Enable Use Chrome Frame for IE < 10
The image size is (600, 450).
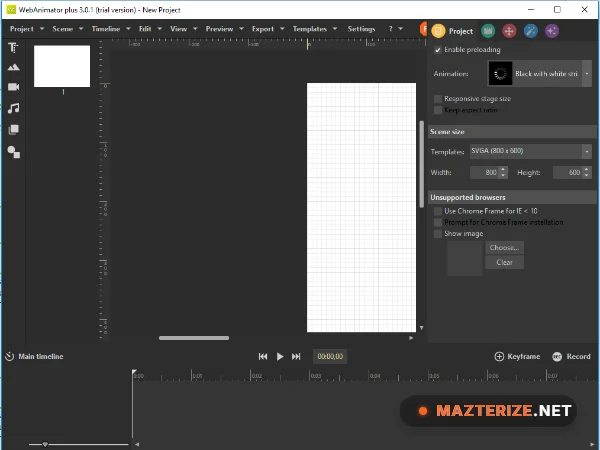438,211
